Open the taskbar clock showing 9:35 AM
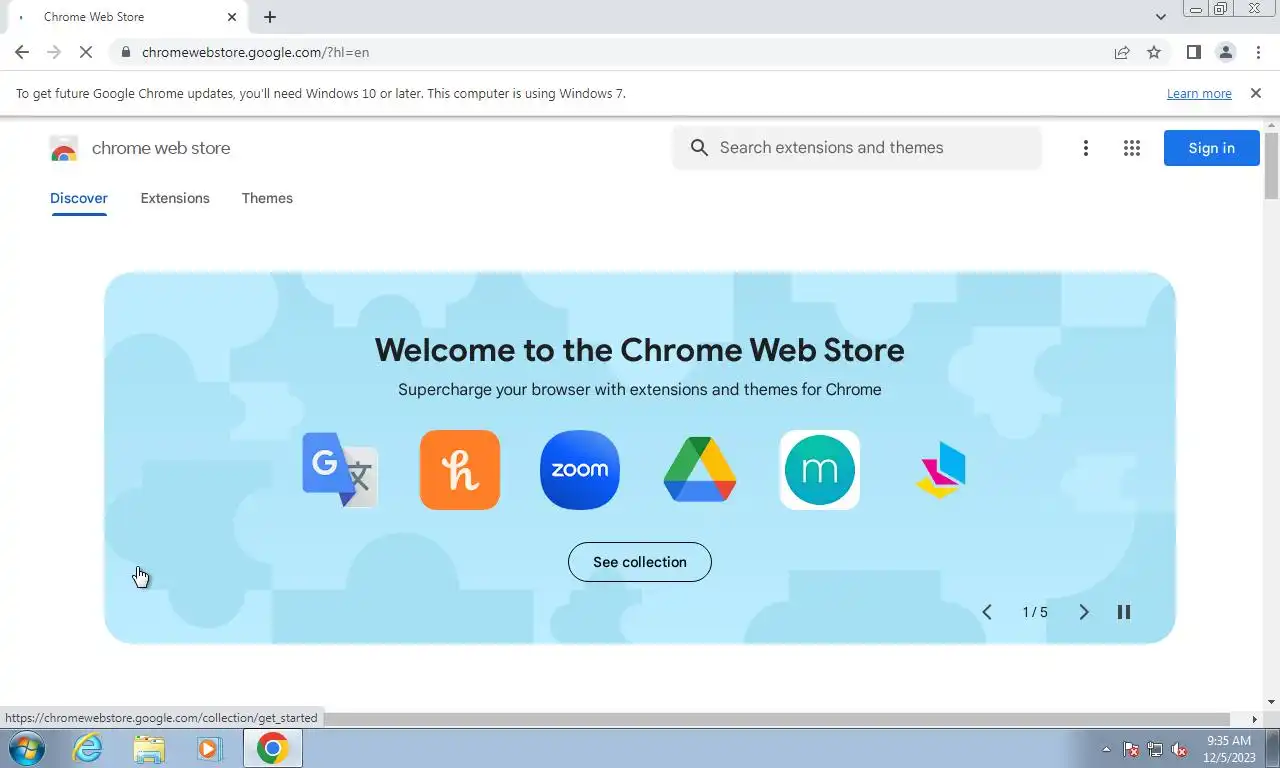1280x768 pixels. (x=1230, y=749)
